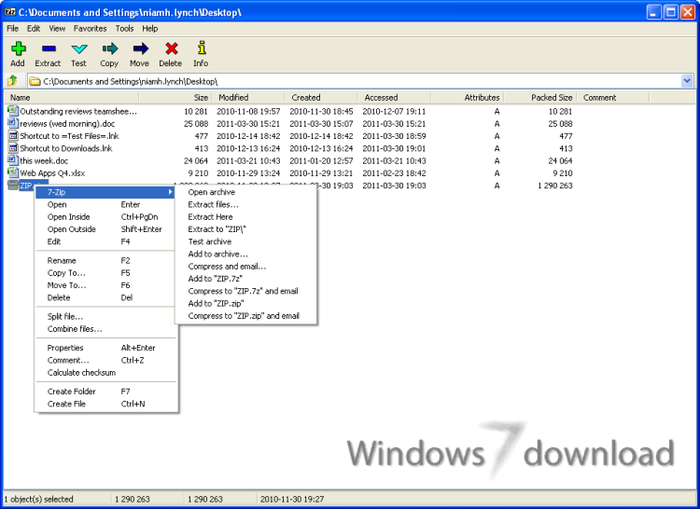The image size is (700, 509).
Task: Select Calculate checksum in context menu
Action: click(81, 373)
